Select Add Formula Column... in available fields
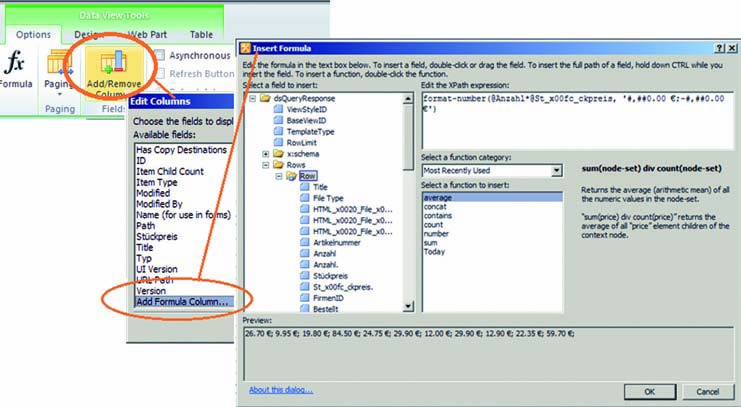Viewport: 741px width, 407px height. tap(184, 302)
